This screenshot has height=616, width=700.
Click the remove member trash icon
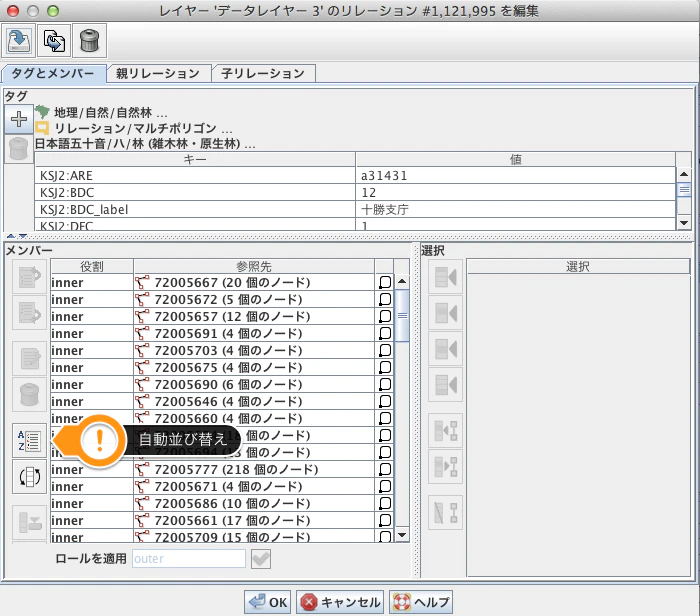[29, 395]
